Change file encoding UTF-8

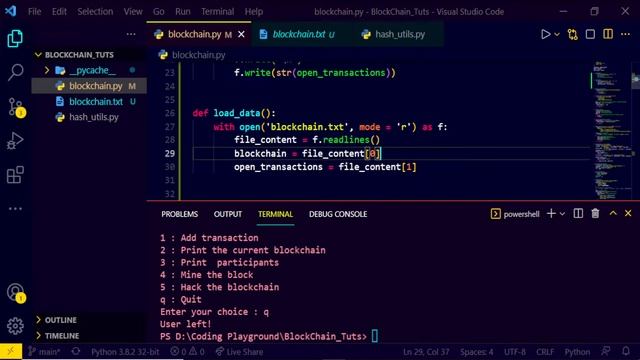tap(515, 351)
